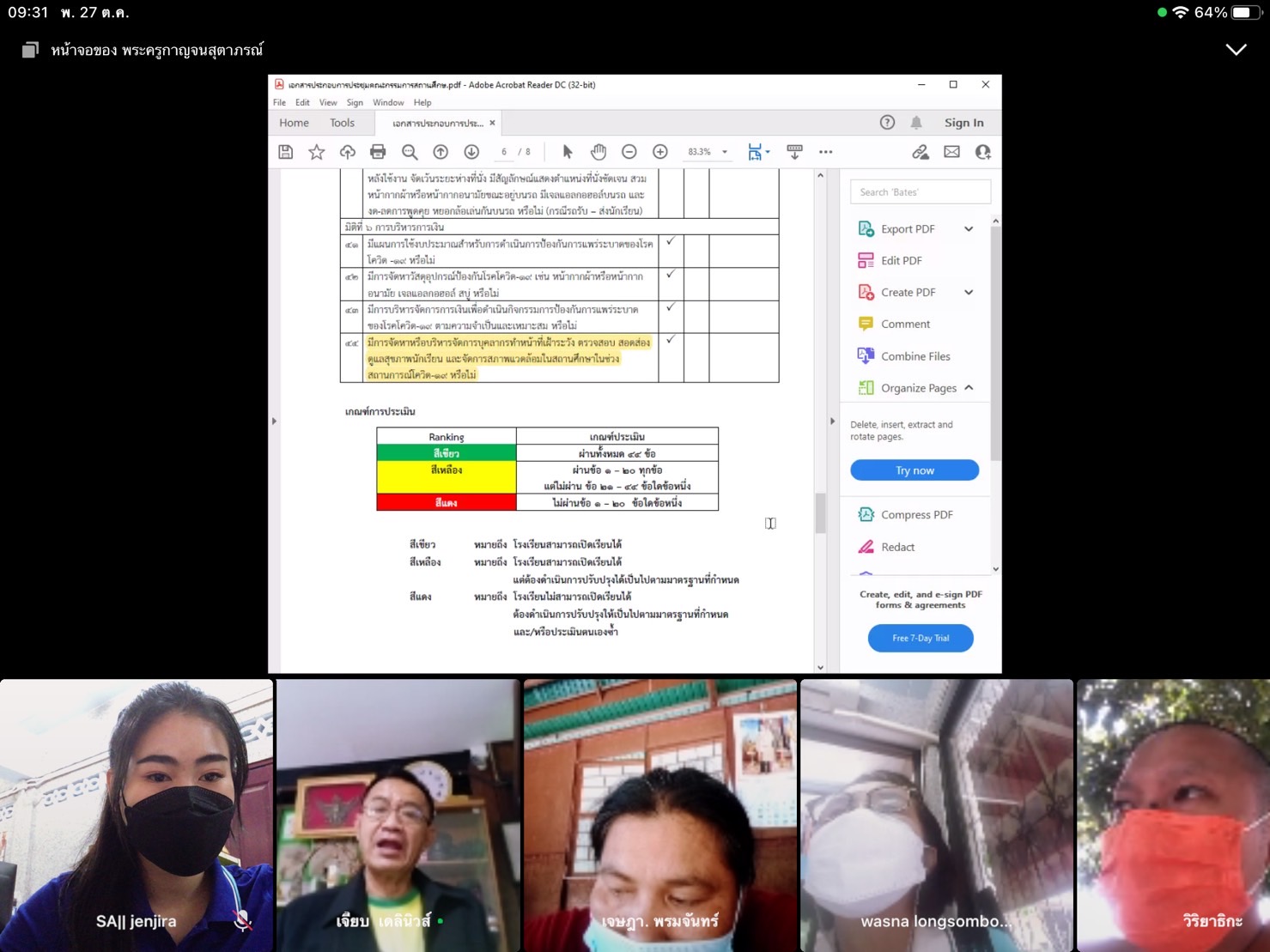1270x952 pixels.
Task: Click the green สีเขียว ranking cell
Action: [447, 453]
